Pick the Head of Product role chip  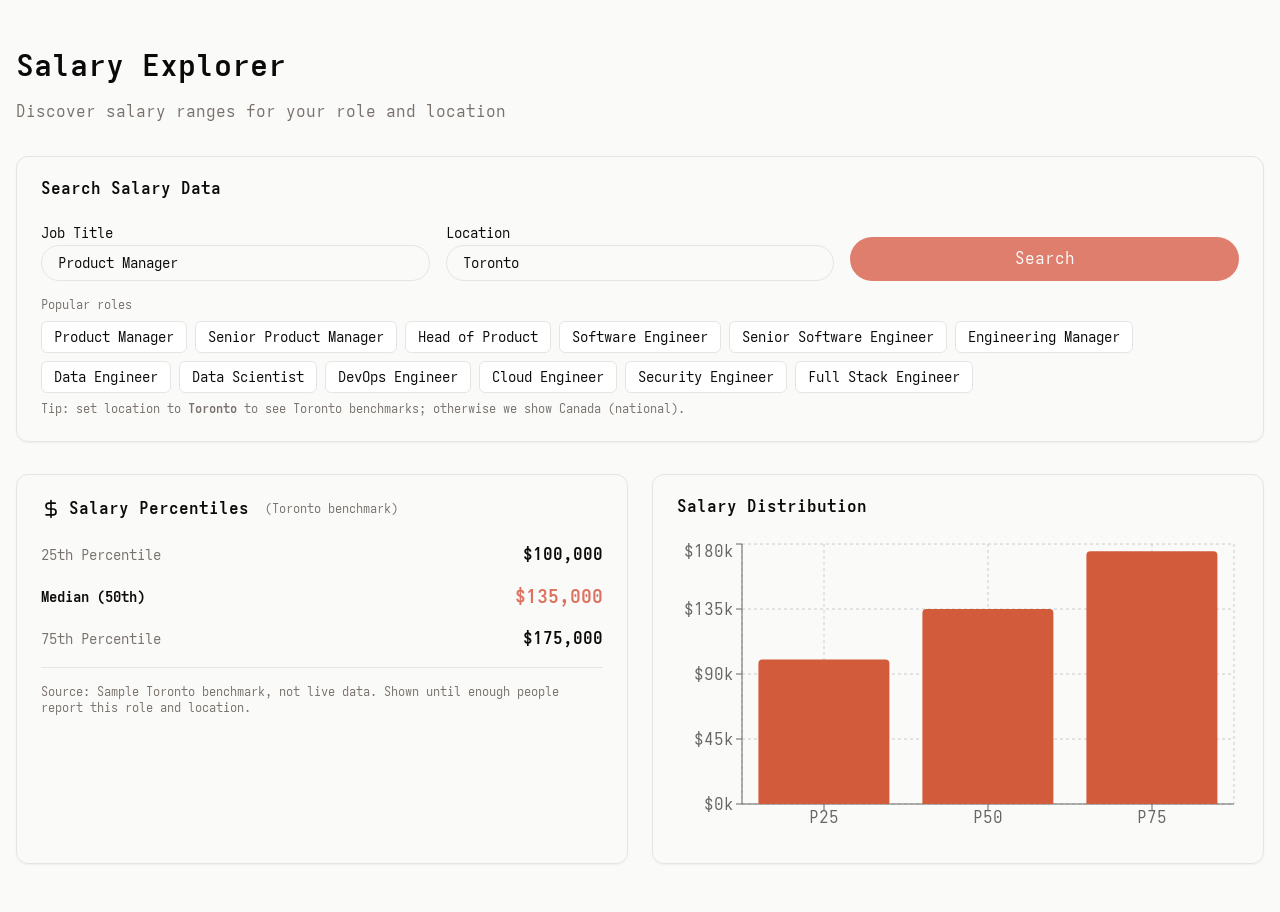478,337
